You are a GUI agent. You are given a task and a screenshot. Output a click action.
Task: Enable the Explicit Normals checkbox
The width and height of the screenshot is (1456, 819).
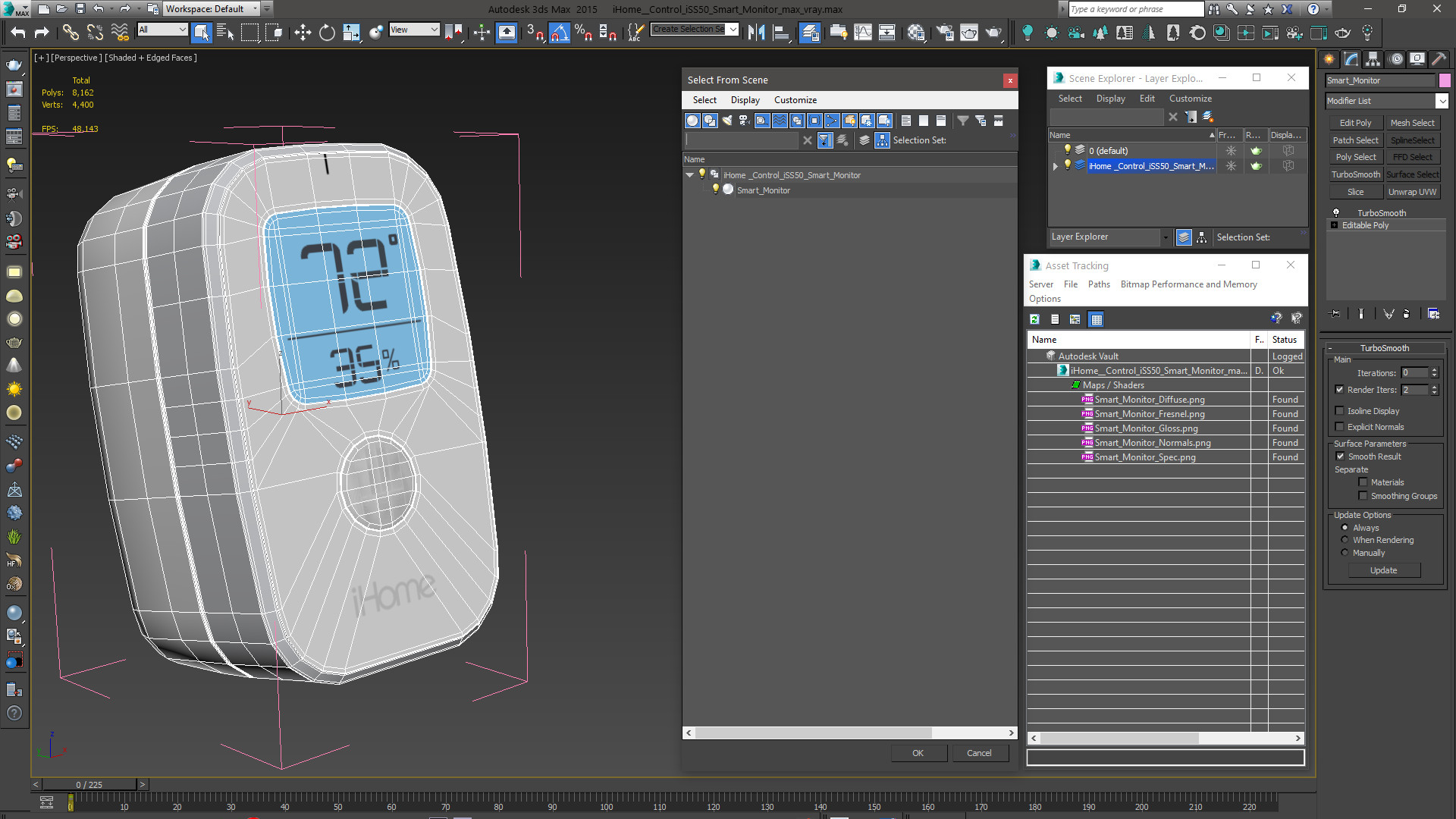pyautogui.click(x=1340, y=427)
